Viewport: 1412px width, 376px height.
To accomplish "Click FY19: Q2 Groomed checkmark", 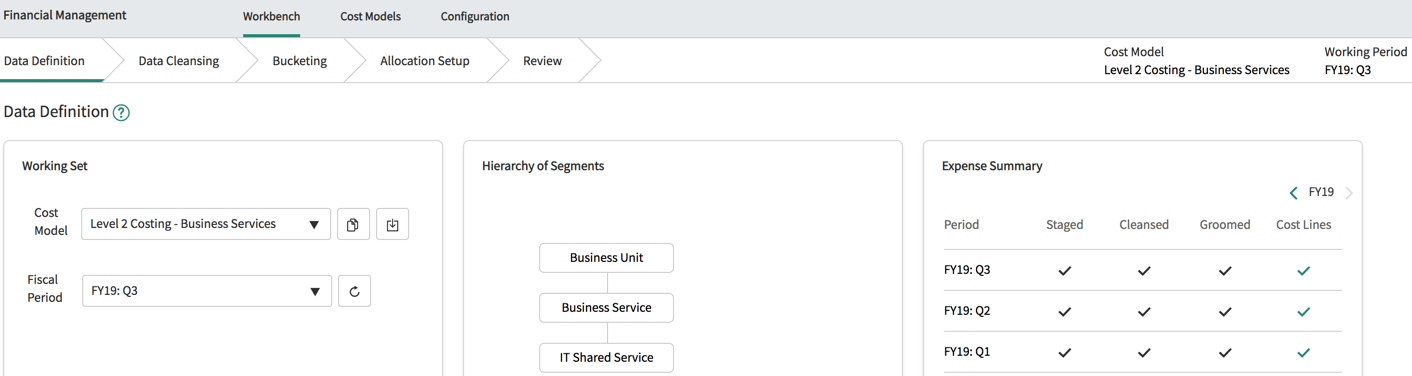I will pyautogui.click(x=1225, y=311).
